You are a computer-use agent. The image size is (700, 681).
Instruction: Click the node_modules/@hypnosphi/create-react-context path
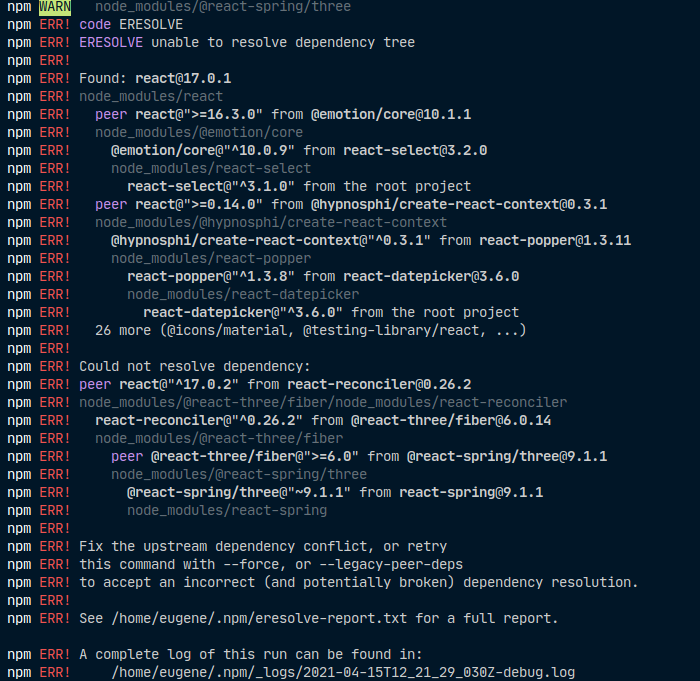point(271,222)
